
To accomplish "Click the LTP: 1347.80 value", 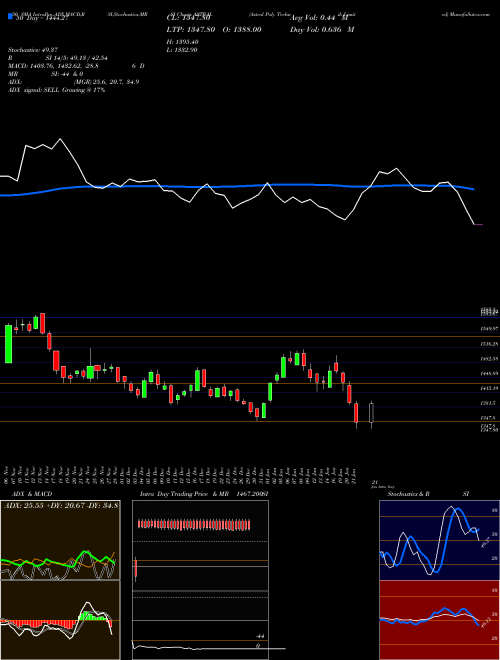I will click(x=191, y=29).
